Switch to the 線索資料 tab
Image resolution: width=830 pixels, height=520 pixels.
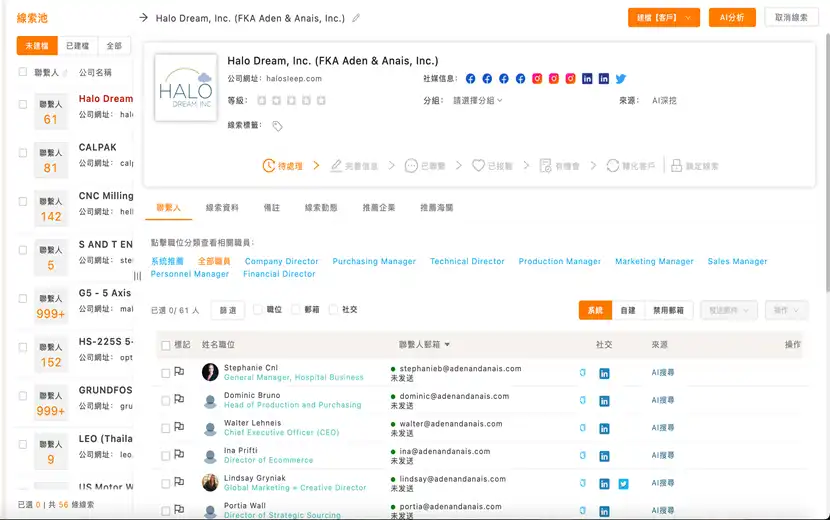[x=222, y=208]
